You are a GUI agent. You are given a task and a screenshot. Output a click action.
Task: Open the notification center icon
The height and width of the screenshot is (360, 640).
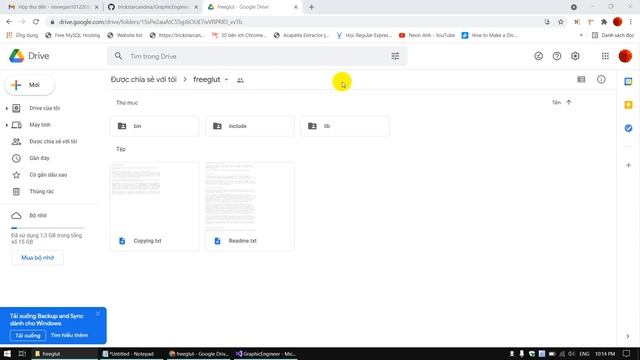click(x=627, y=354)
